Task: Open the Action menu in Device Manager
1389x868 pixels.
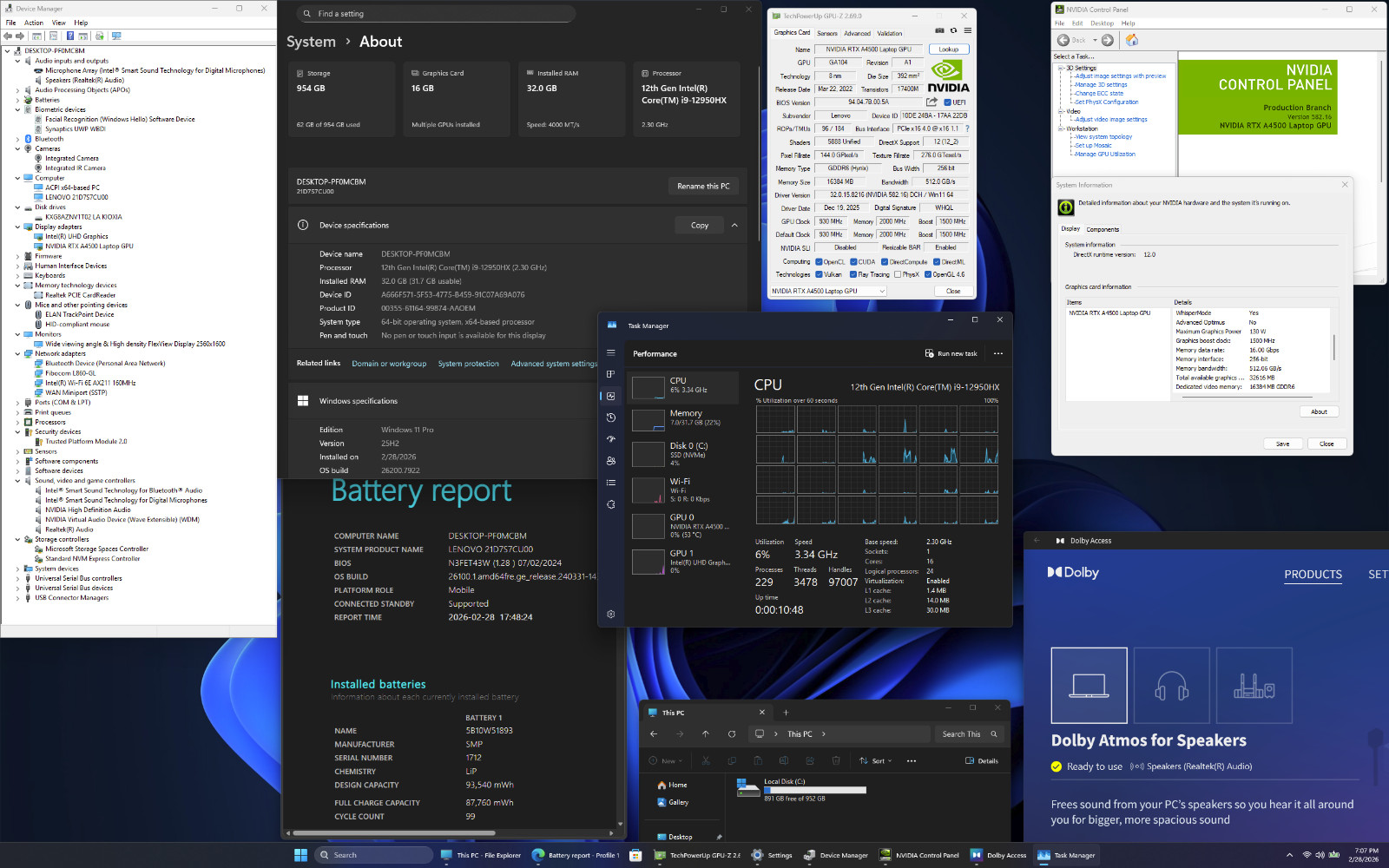Action: (34, 23)
